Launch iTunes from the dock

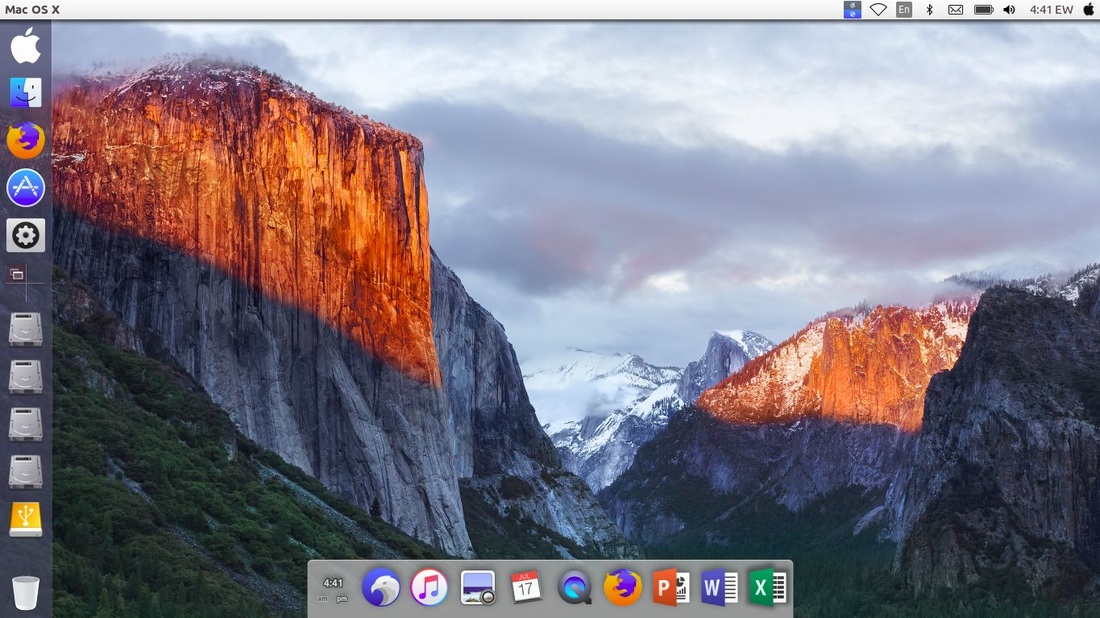click(x=429, y=588)
